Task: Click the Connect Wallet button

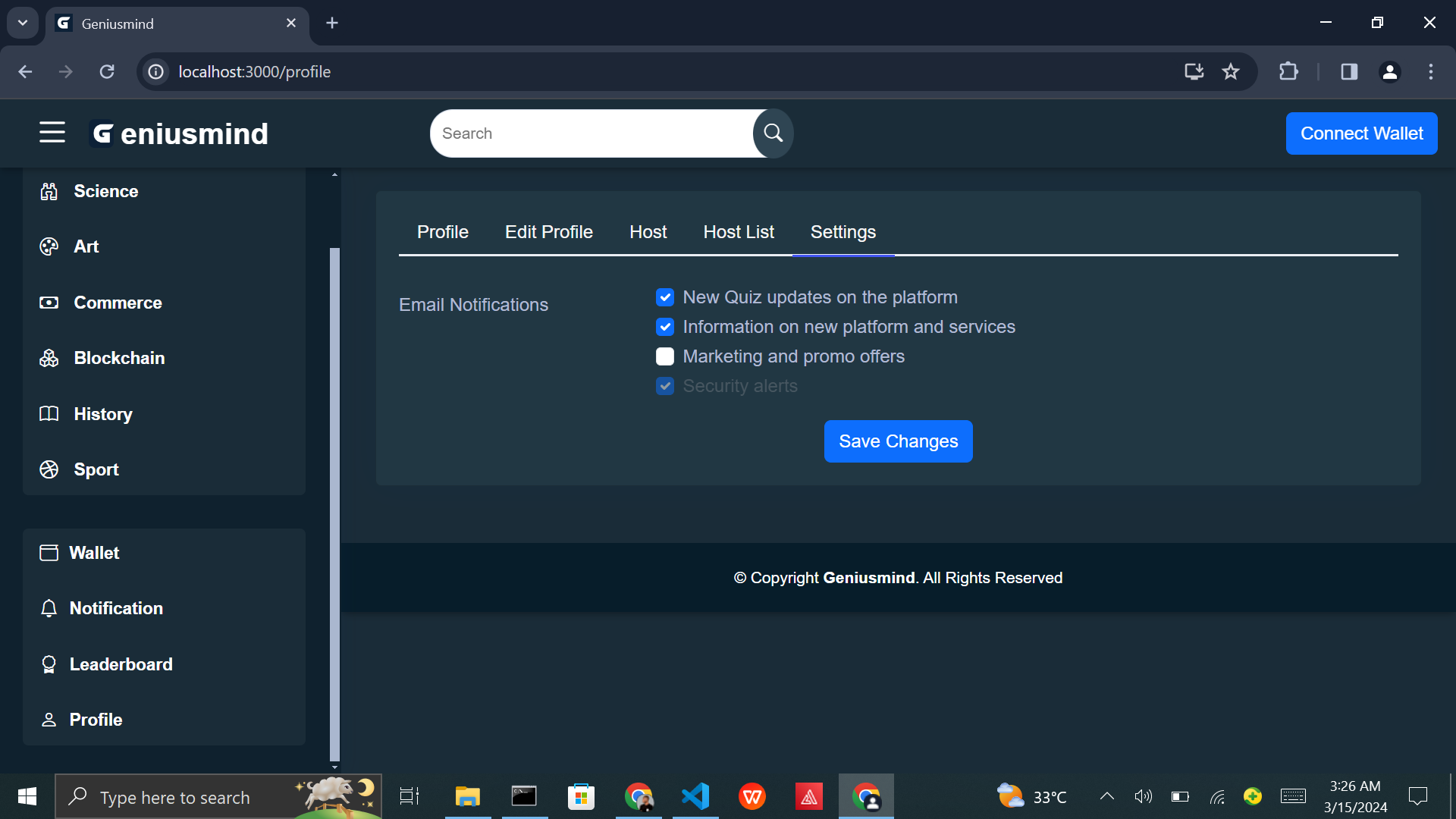Action: coord(1361,133)
